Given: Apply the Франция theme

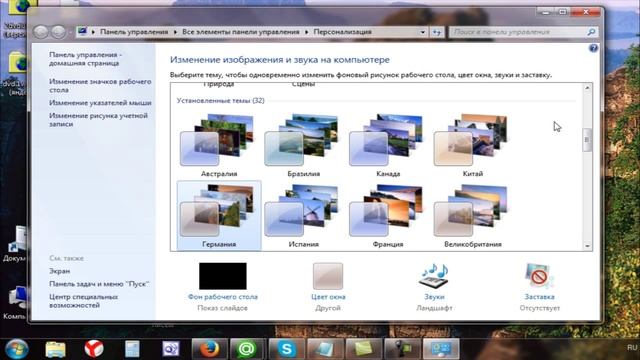Looking at the screenshot, I should (x=388, y=216).
